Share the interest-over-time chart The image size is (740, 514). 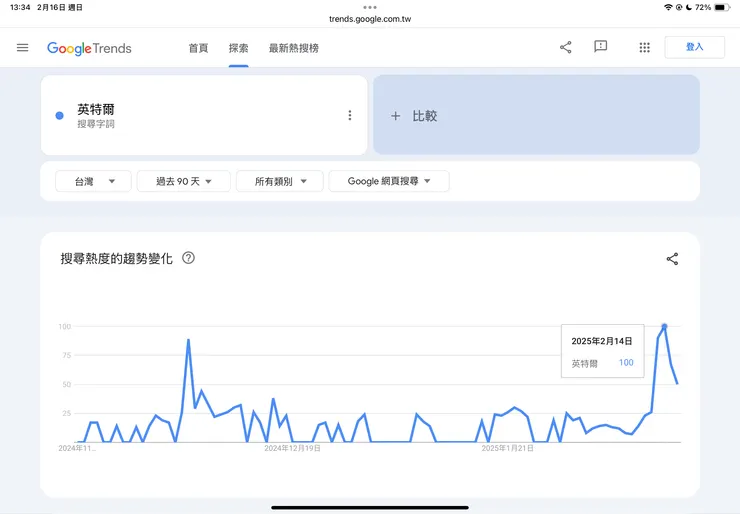(x=672, y=259)
